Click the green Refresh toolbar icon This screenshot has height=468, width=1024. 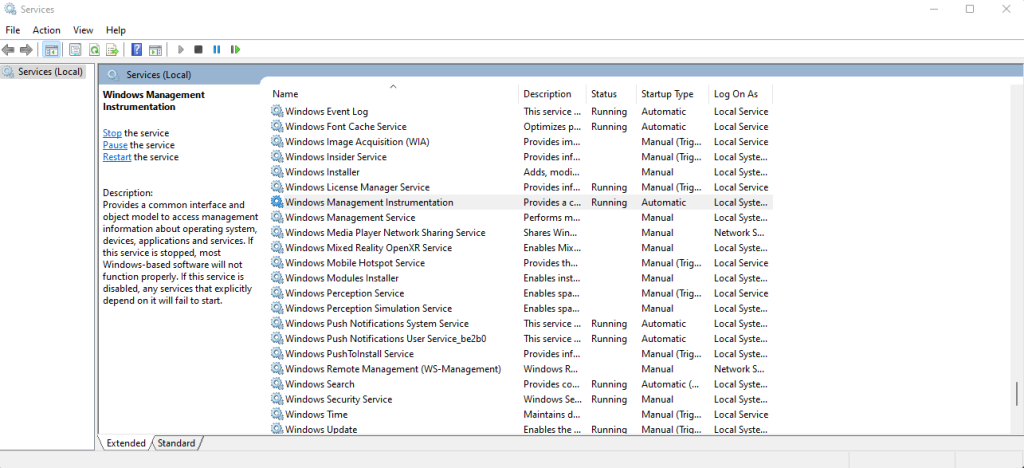94,50
